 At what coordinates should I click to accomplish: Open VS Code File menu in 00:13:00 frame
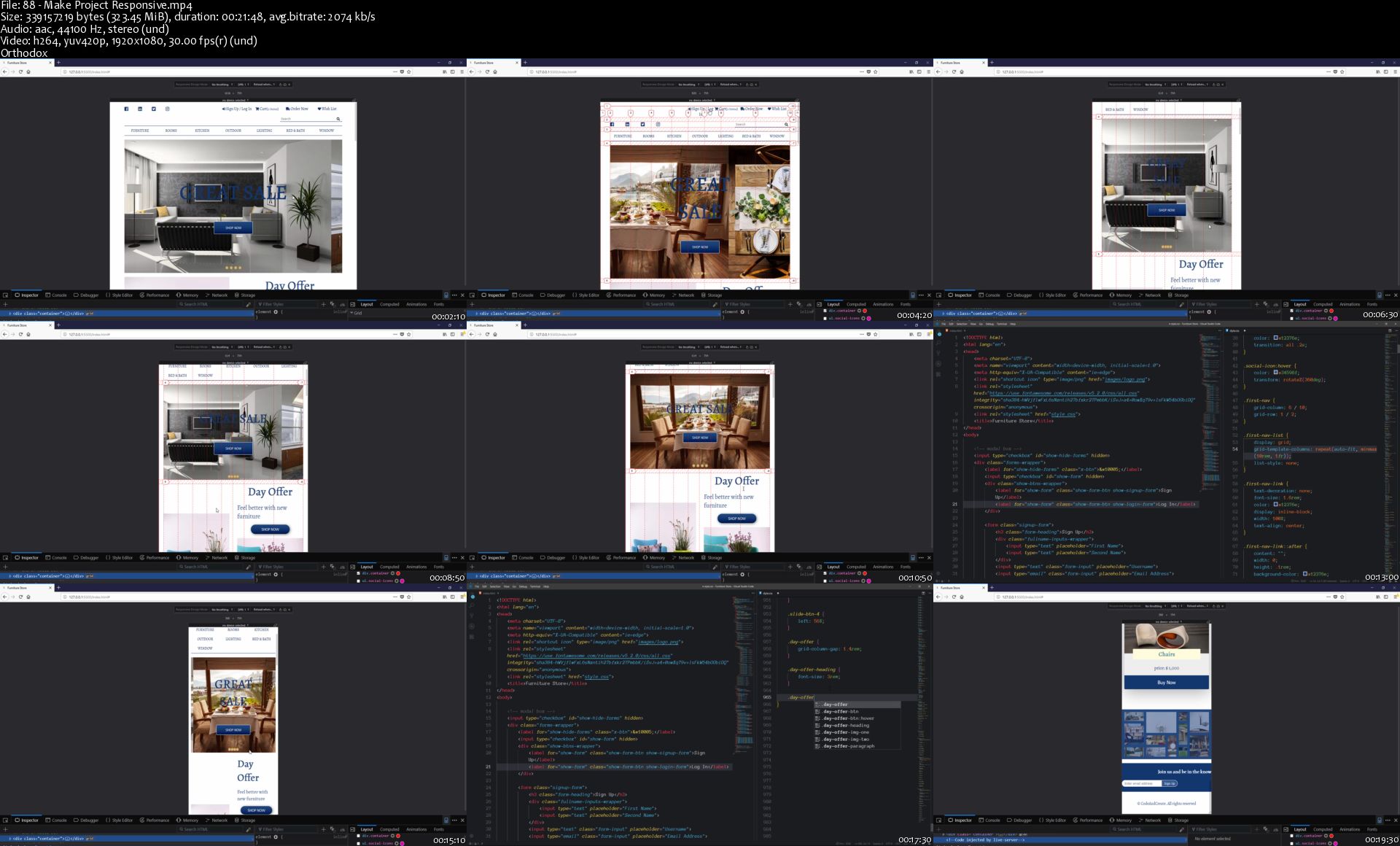click(x=944, y=324)
